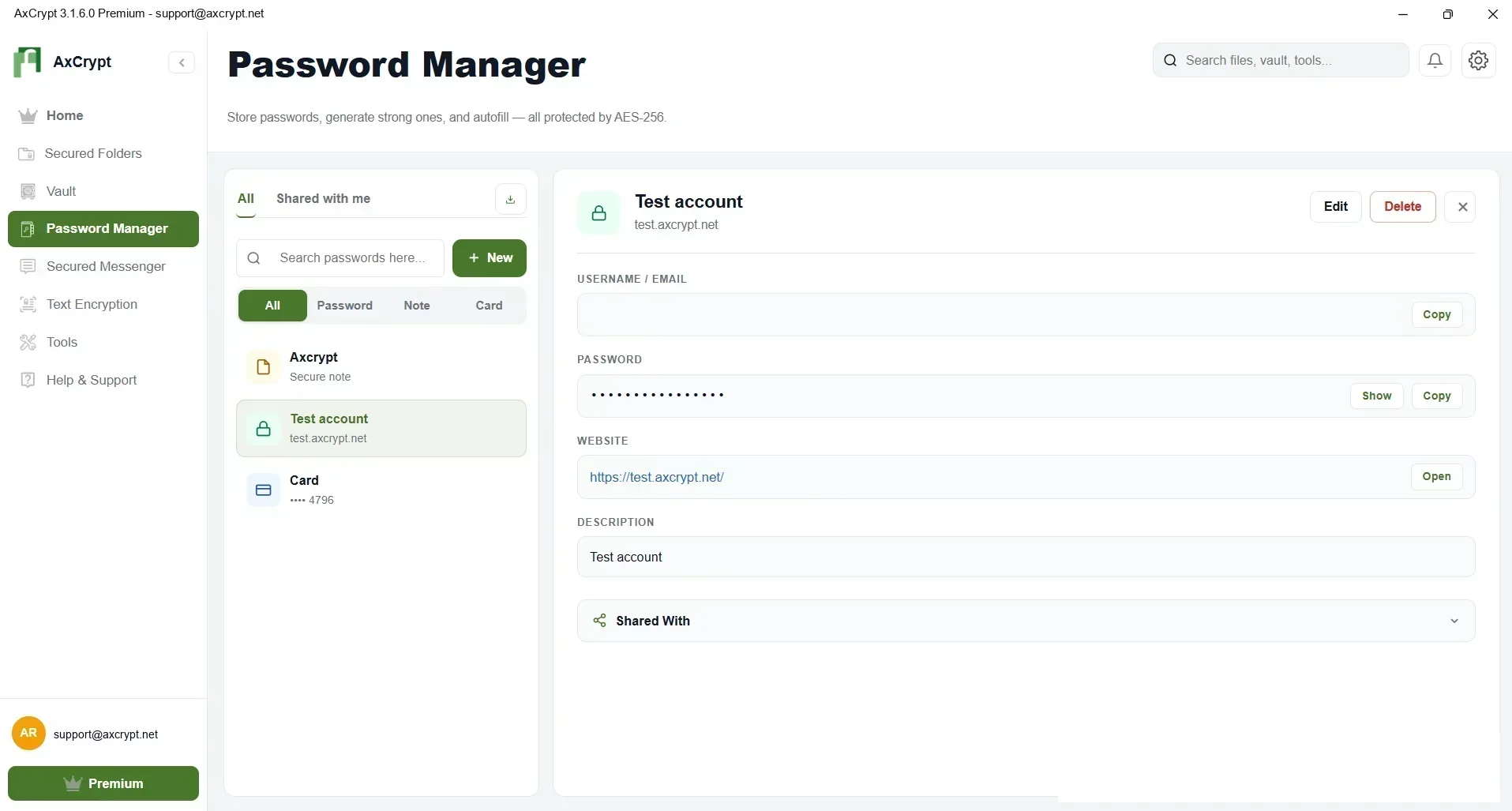Image resolution: width=1512 pixels, height=811 pixels.
Task: Open the website with Open button
Action: coord(1436,476)
